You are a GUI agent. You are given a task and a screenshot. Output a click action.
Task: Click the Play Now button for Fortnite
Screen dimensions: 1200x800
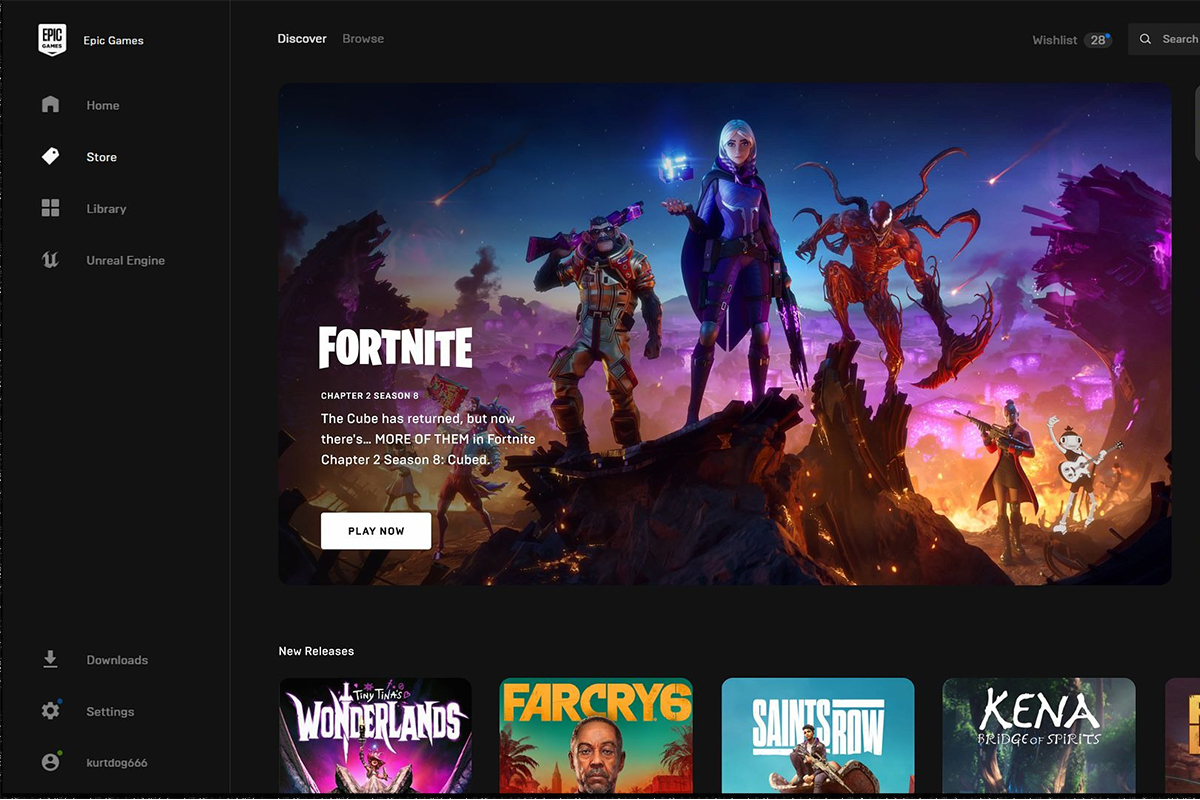[375, 530]
